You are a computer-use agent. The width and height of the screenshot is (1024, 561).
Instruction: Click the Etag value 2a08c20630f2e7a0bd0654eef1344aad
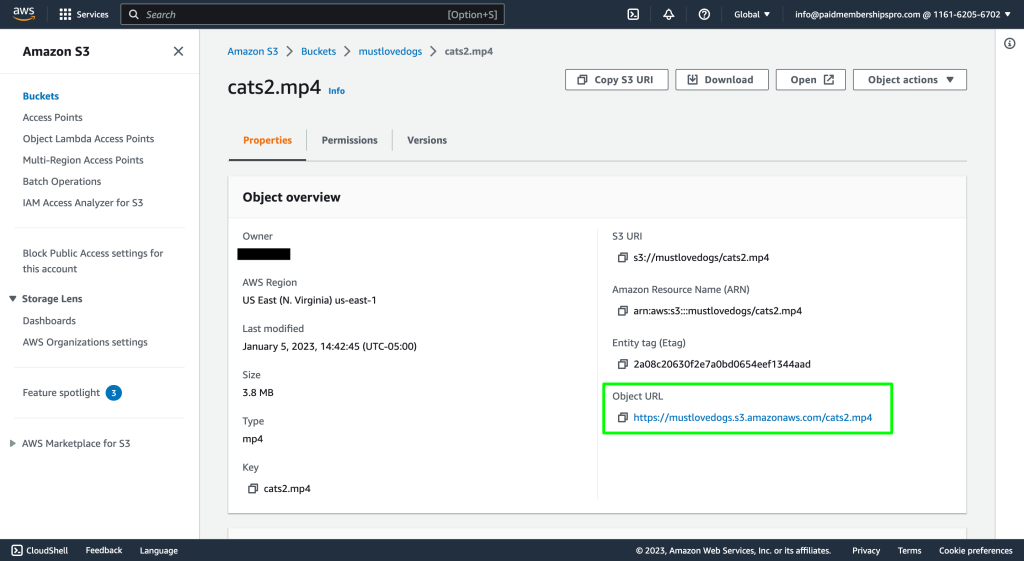pos(722,364)
